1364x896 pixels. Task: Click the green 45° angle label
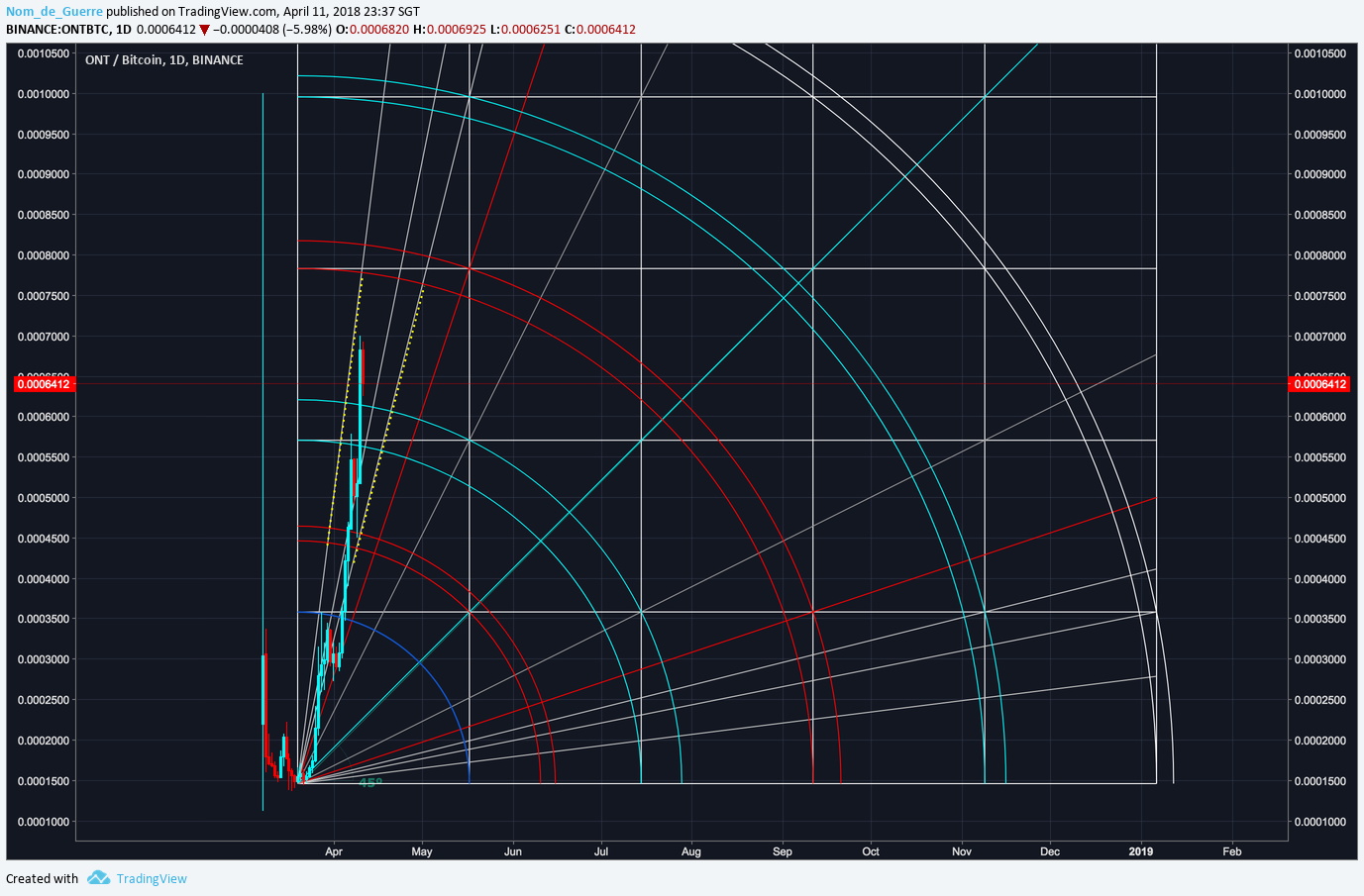(370, 783)
